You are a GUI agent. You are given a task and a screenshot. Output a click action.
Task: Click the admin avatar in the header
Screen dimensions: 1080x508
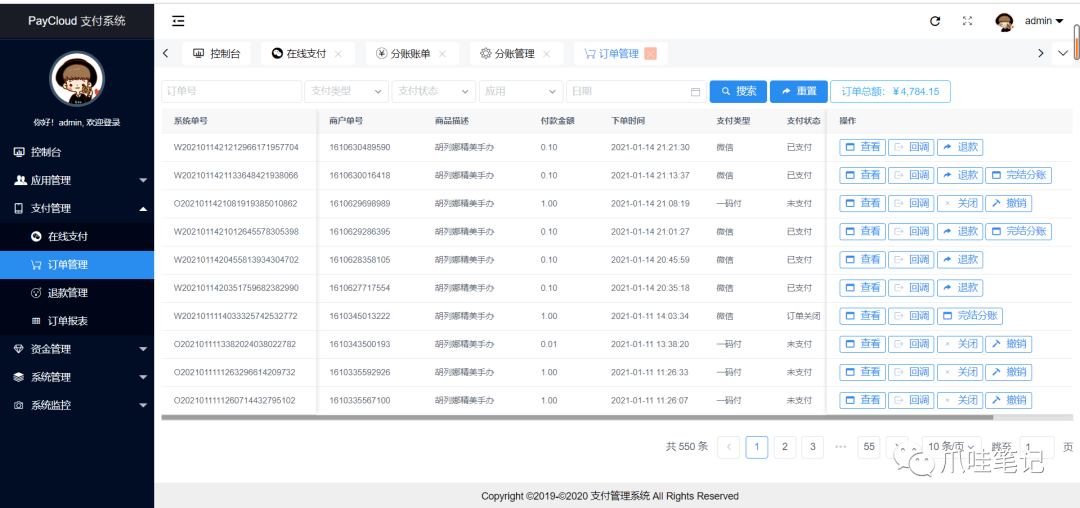click(x=1004, y=21)
